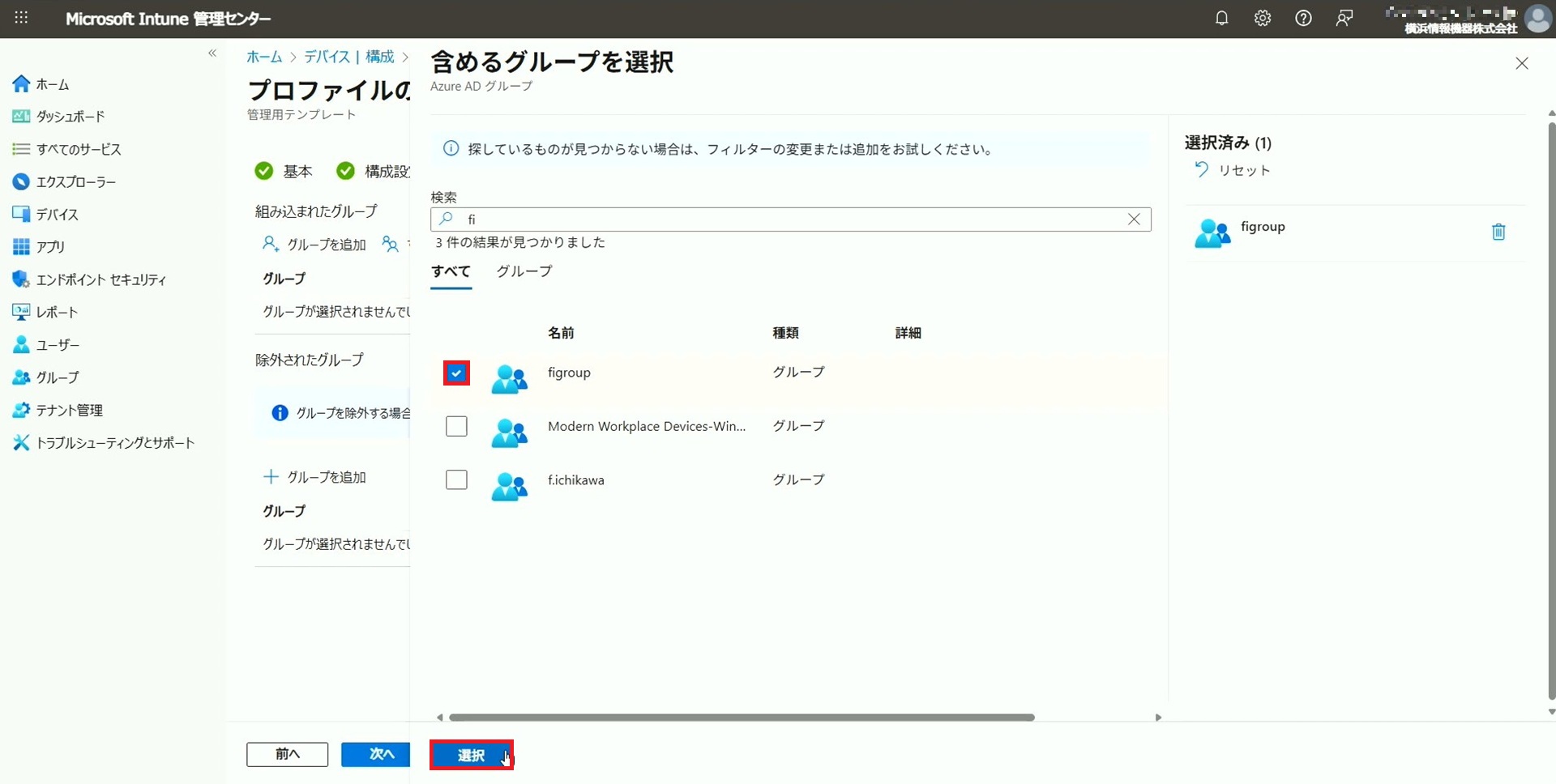Click the リセット undo icon
This screenshot has width=1556, height=784.
[1201, 169]
